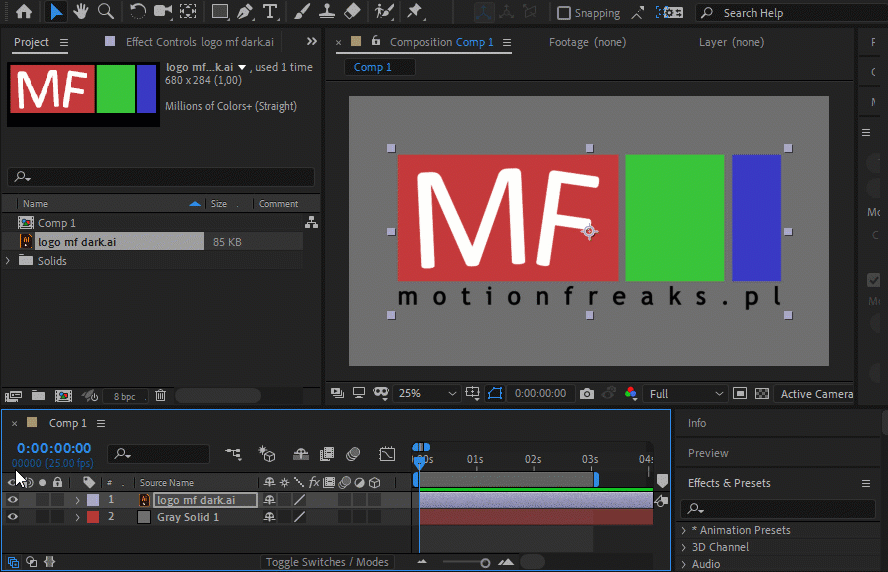888x572 pixels.
Task: Switch to Layer (none) tab
Action: pos(731,42)
